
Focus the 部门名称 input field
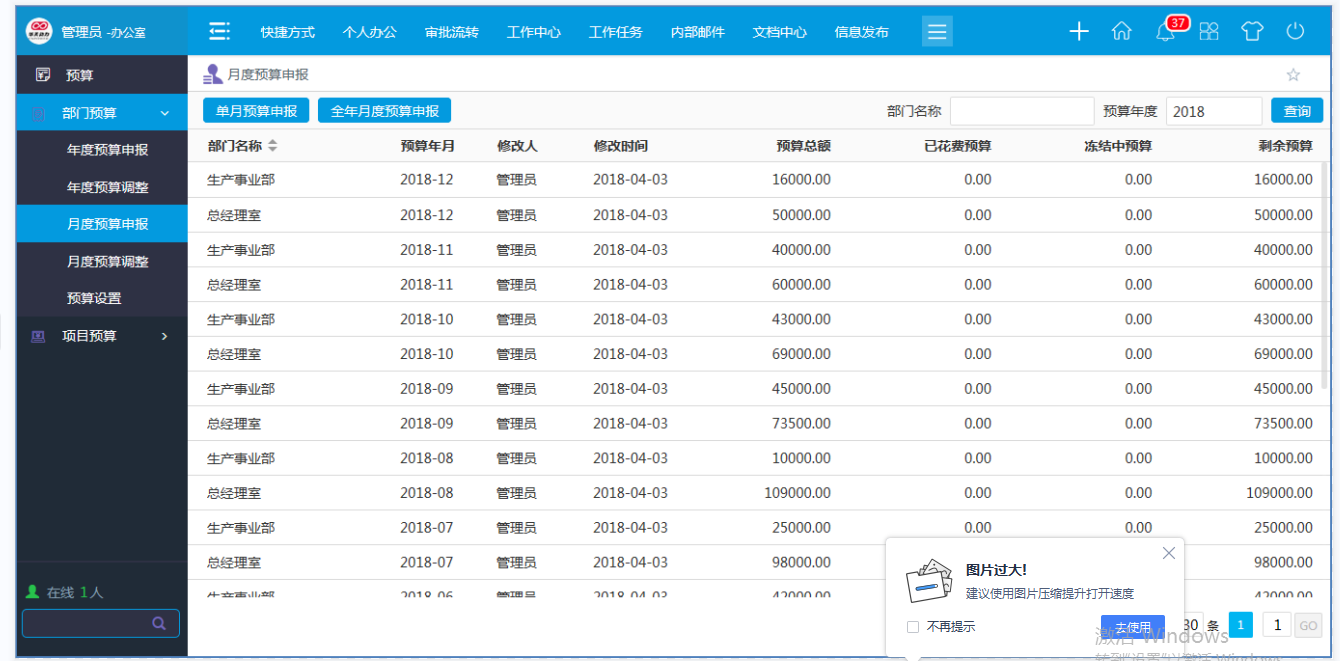[1022, 111]
